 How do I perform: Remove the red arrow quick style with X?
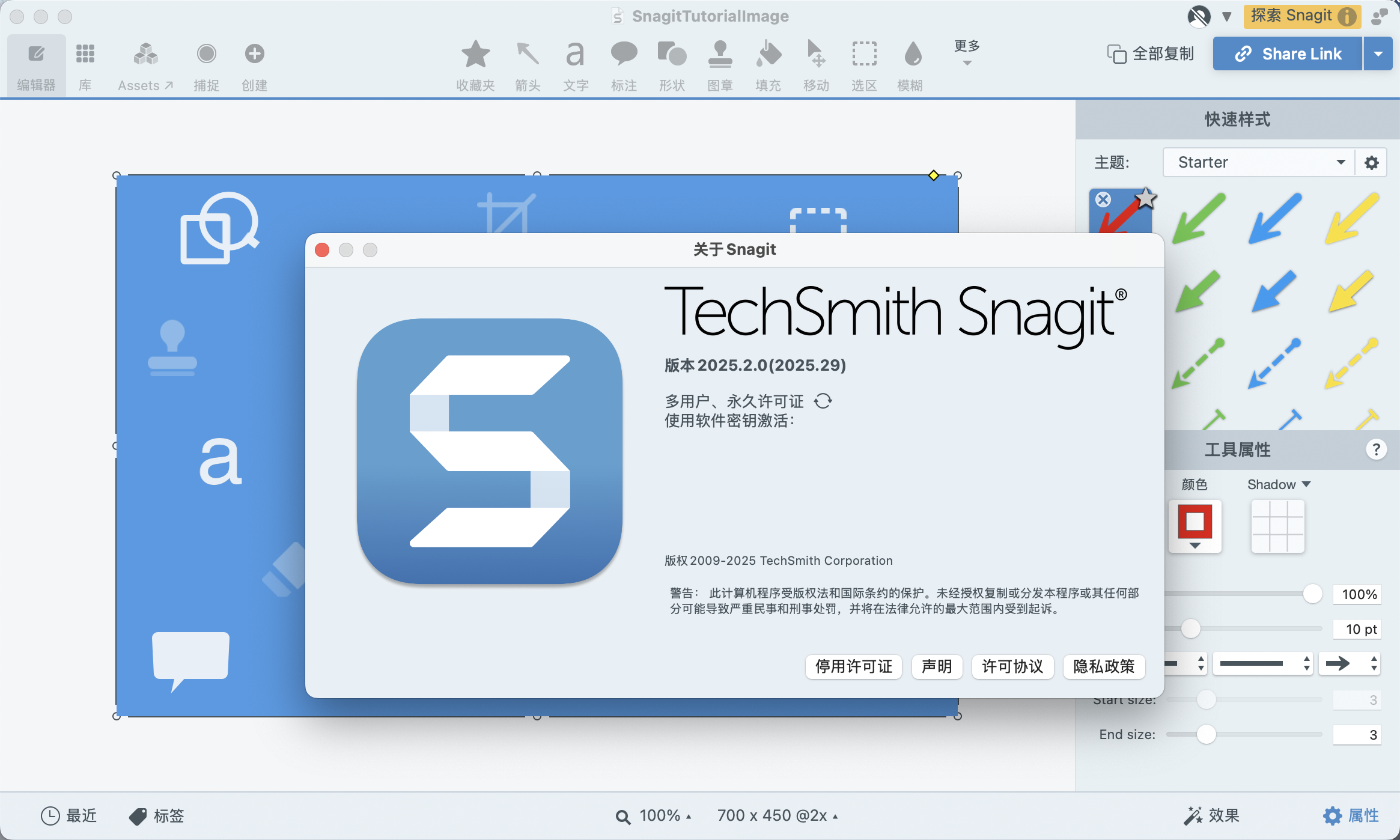pos(1103,199)
